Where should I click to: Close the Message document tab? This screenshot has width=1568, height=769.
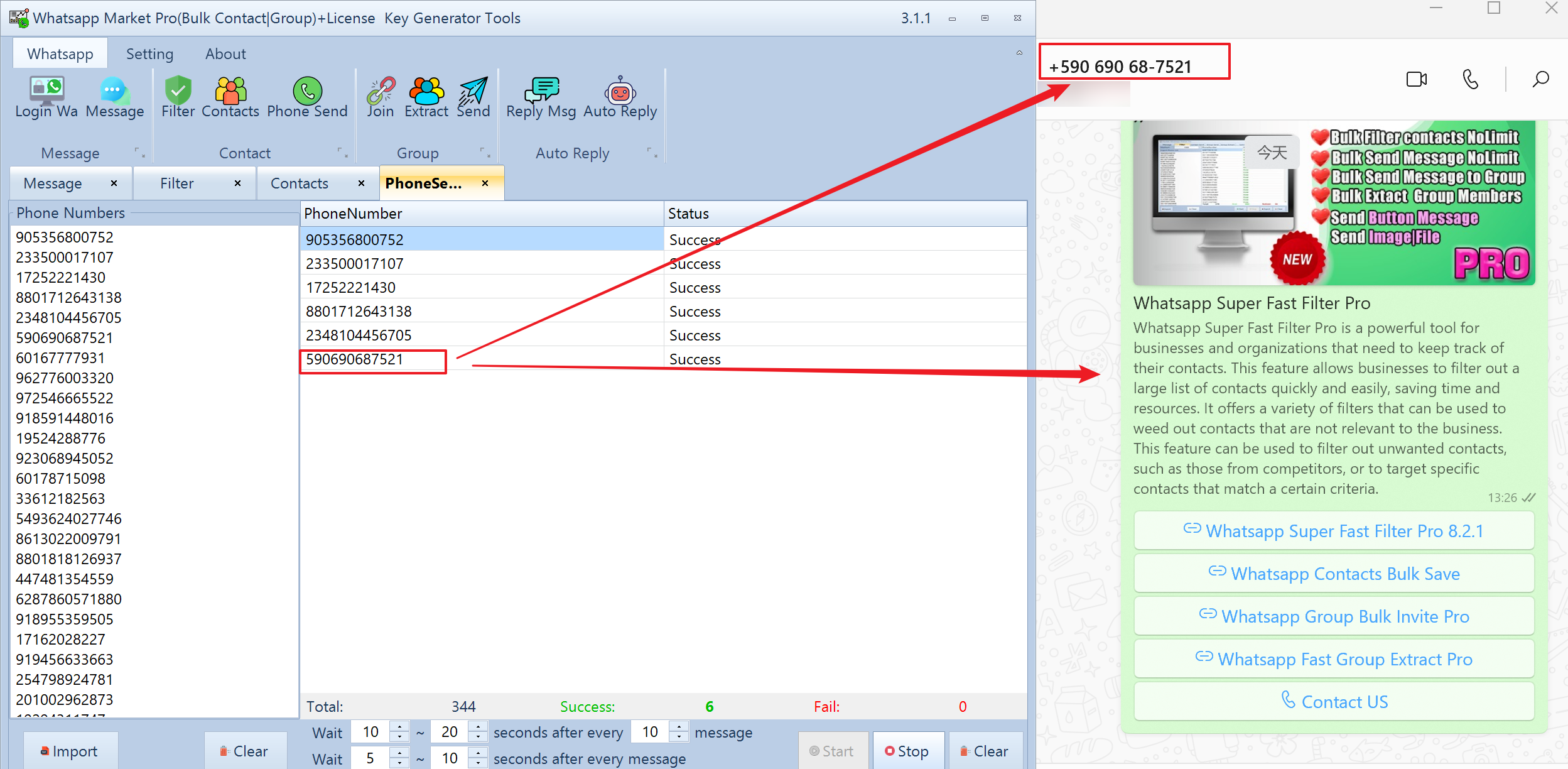[x=114, y=183]
